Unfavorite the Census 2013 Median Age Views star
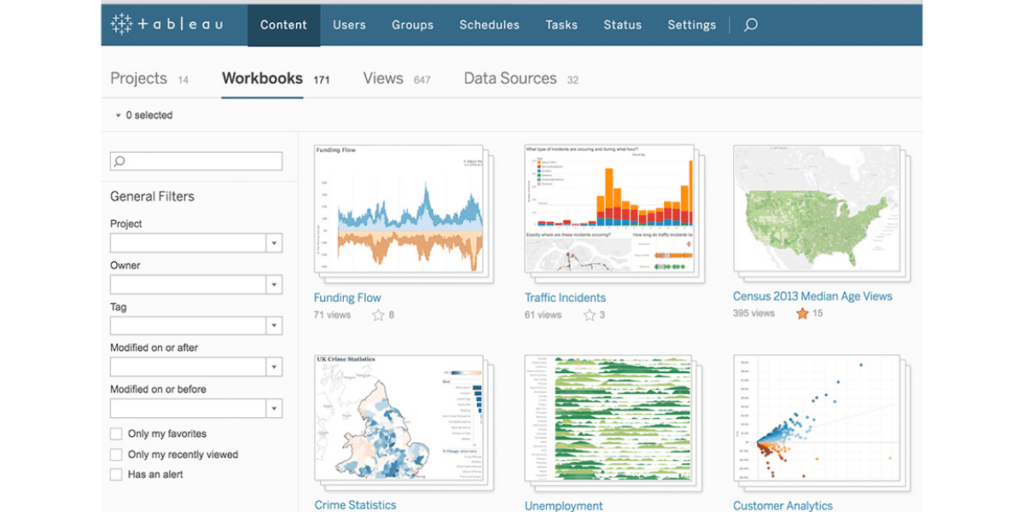1024x512 pixels. click(x=802, y=314)
